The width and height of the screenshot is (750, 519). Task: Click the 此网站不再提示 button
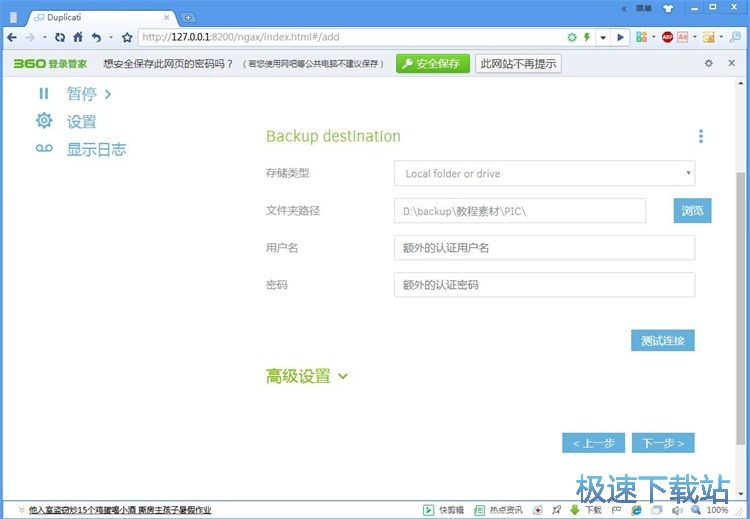518,64
